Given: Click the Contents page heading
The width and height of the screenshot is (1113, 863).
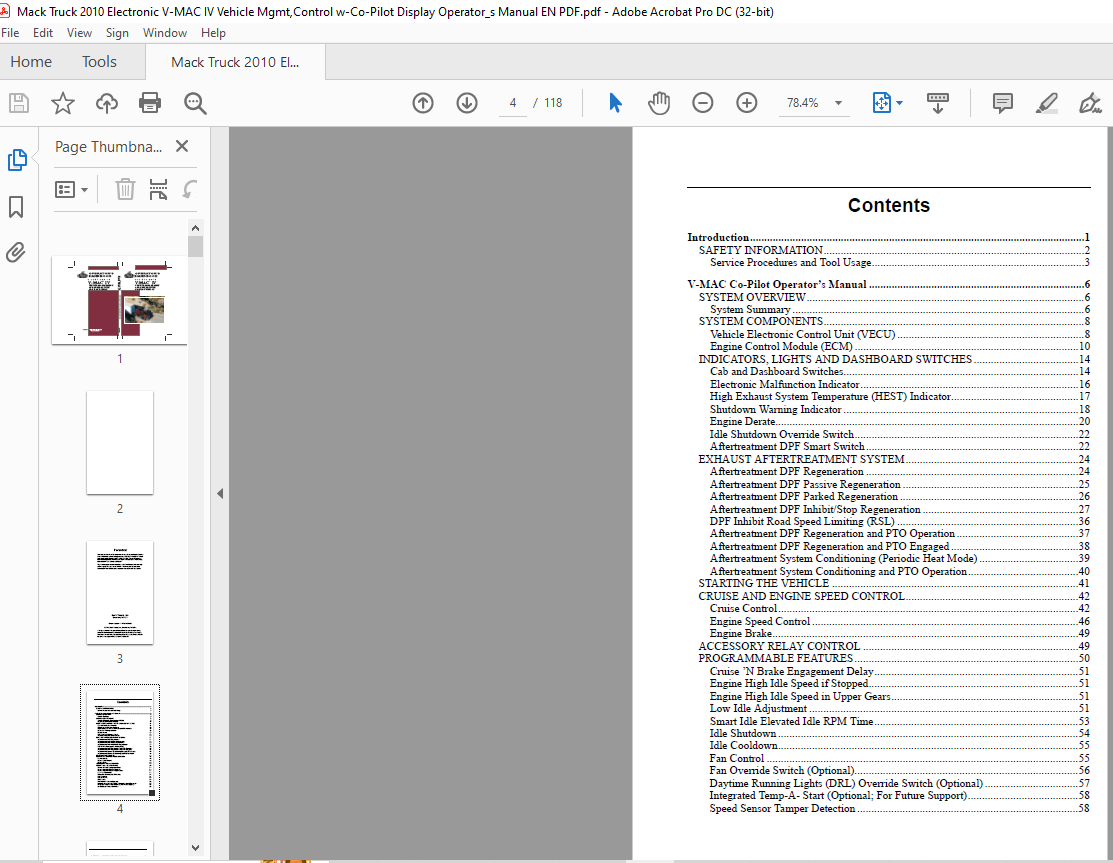Looking at the screenshot, I should [x=889, y=205].
